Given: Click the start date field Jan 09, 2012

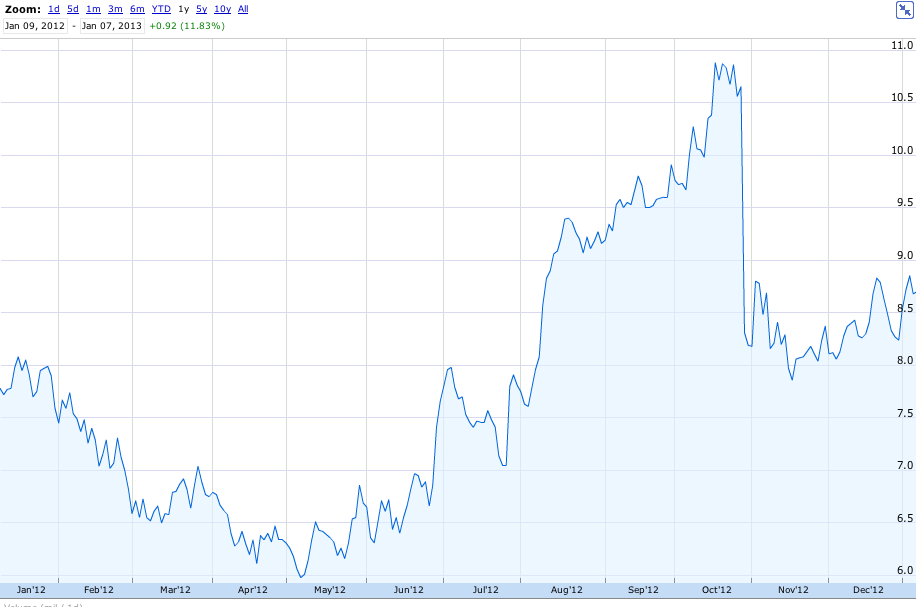Looking at the screenshot, I should tap(35, 26).
